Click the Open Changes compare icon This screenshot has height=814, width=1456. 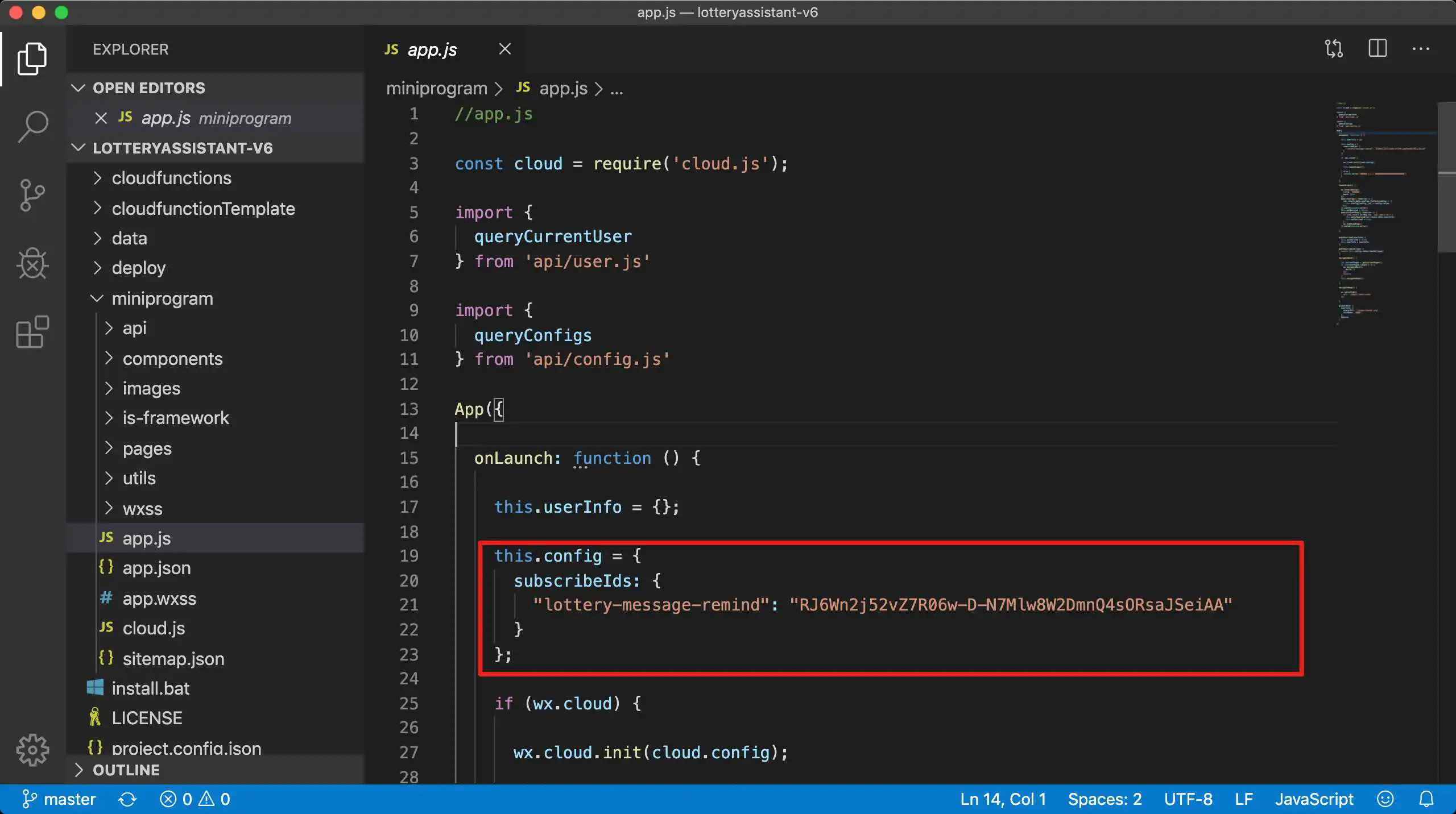[x=1334, y=49]
